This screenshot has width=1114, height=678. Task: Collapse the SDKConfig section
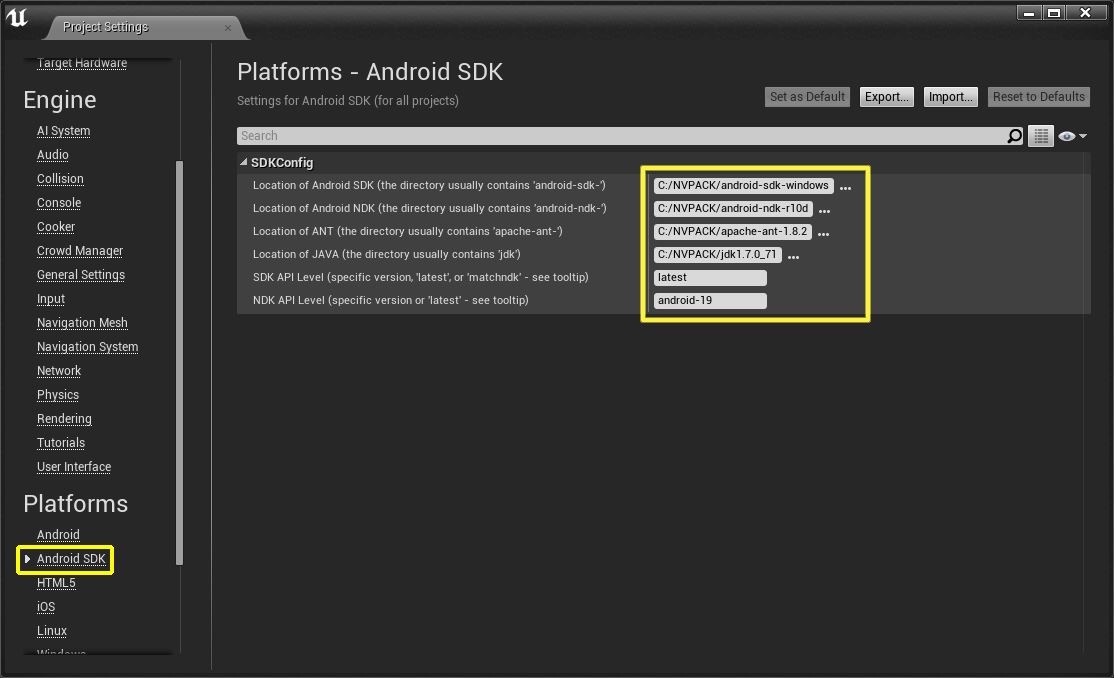244,162
